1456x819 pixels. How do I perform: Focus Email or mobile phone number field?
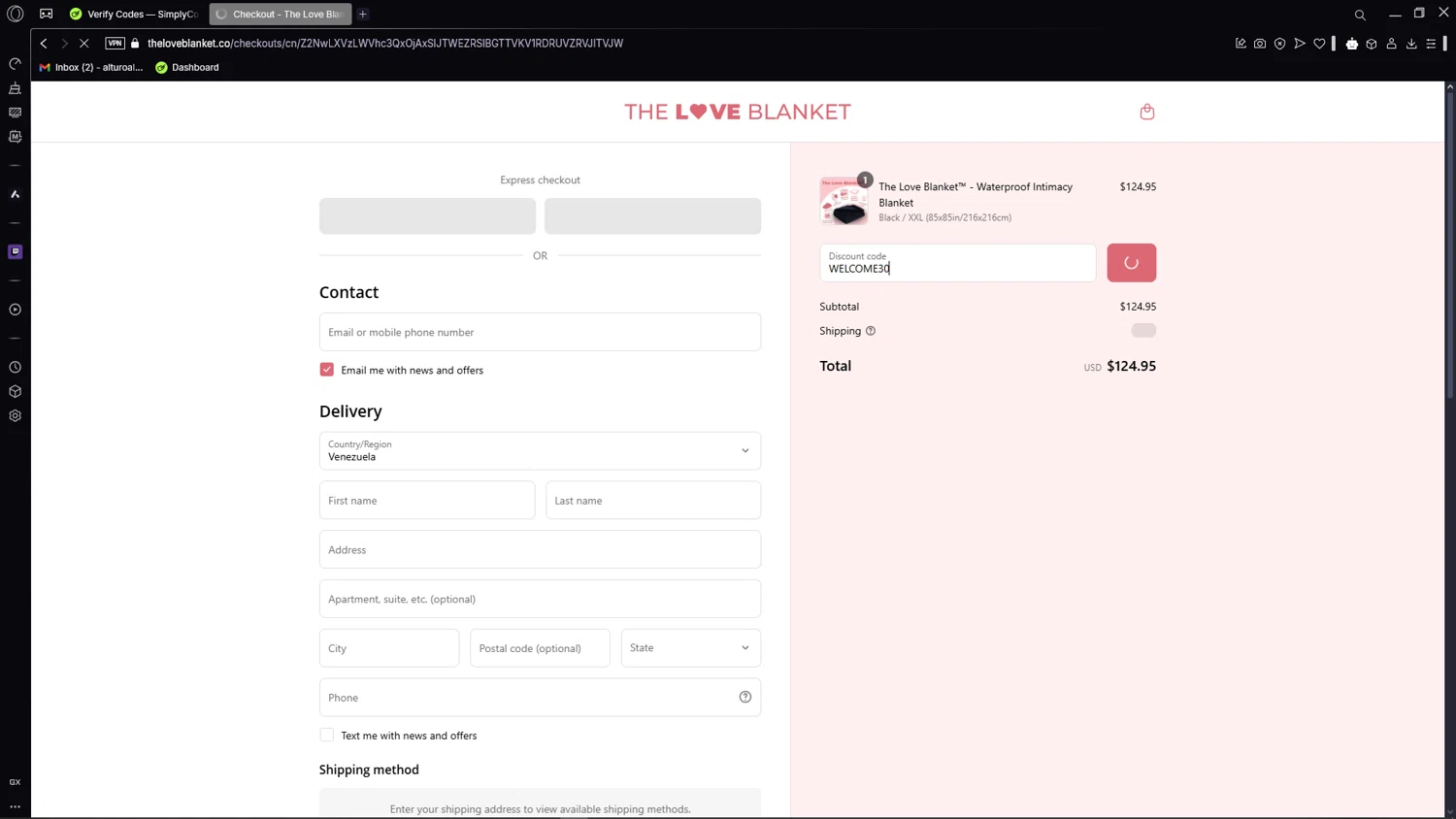pyautogui.click(x=540, y=332)
